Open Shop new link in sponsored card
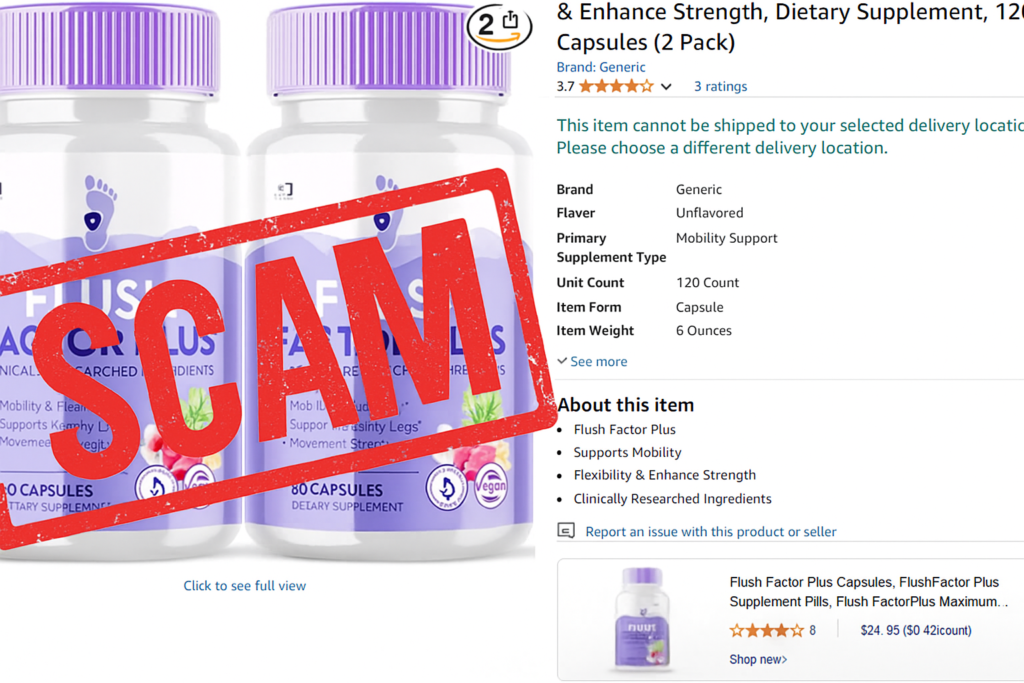Image resolution: width=1024 pixels, height=683 pixels. pos(758,659)
